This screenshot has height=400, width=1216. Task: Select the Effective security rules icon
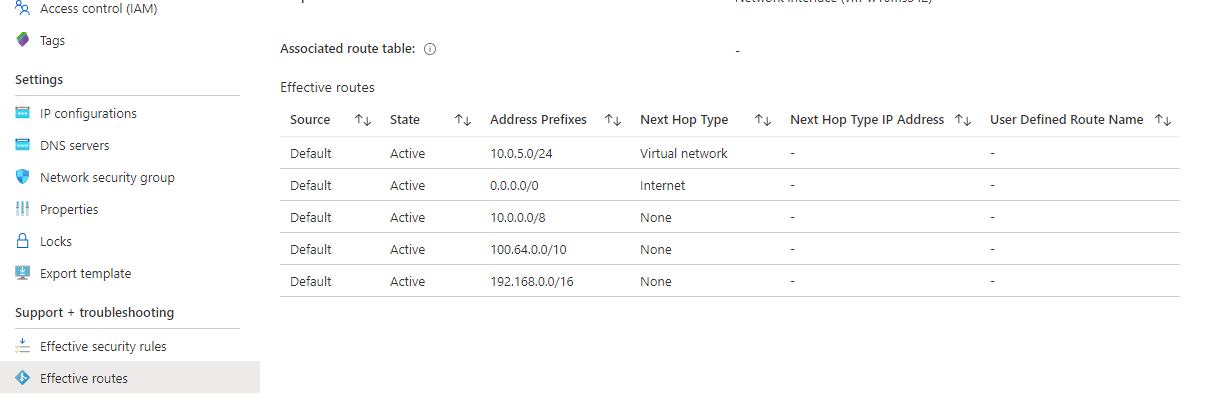click(x=23, y=347)
